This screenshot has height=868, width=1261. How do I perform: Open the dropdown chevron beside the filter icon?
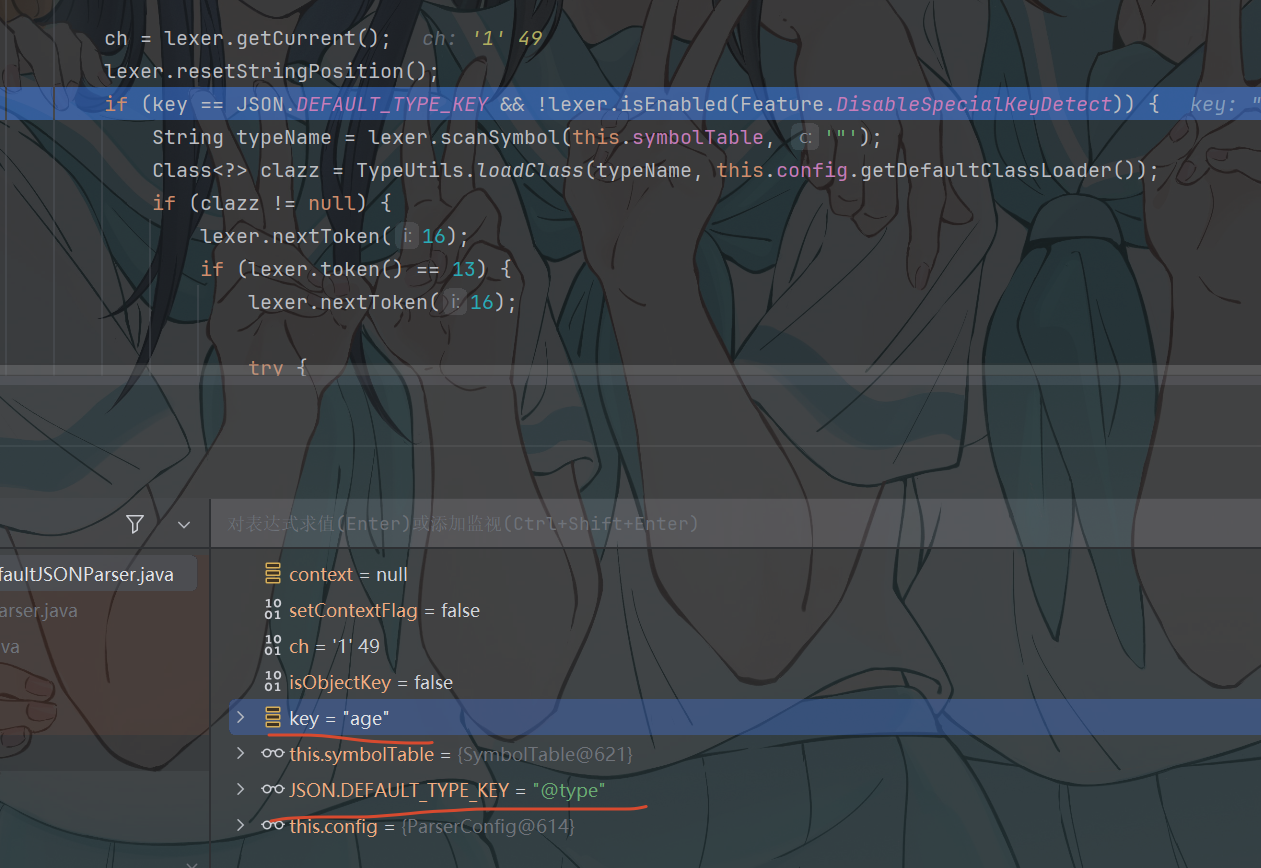183,524
